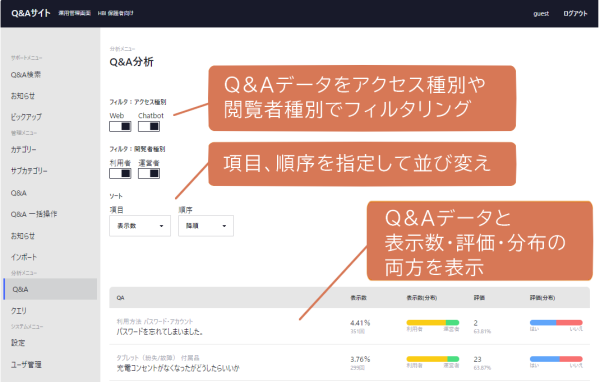Click the Q&Aサイト header logo
The height and width of the screenshot is (382, 600).
pyautogui.click(x=31, y=13)
